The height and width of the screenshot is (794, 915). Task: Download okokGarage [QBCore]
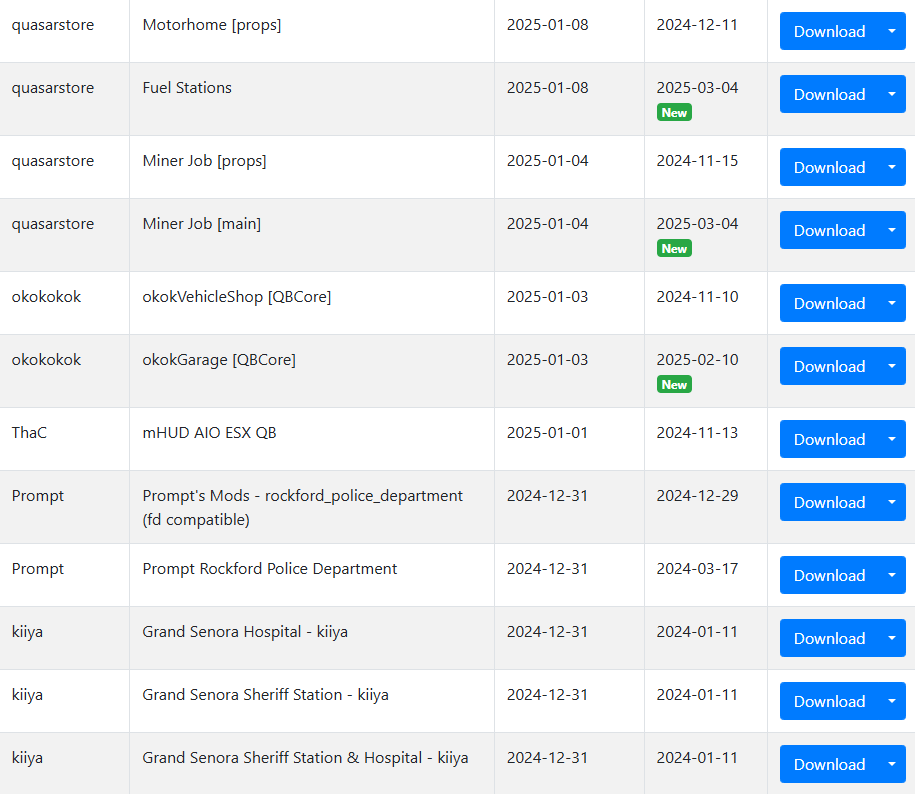click(829, 366)
